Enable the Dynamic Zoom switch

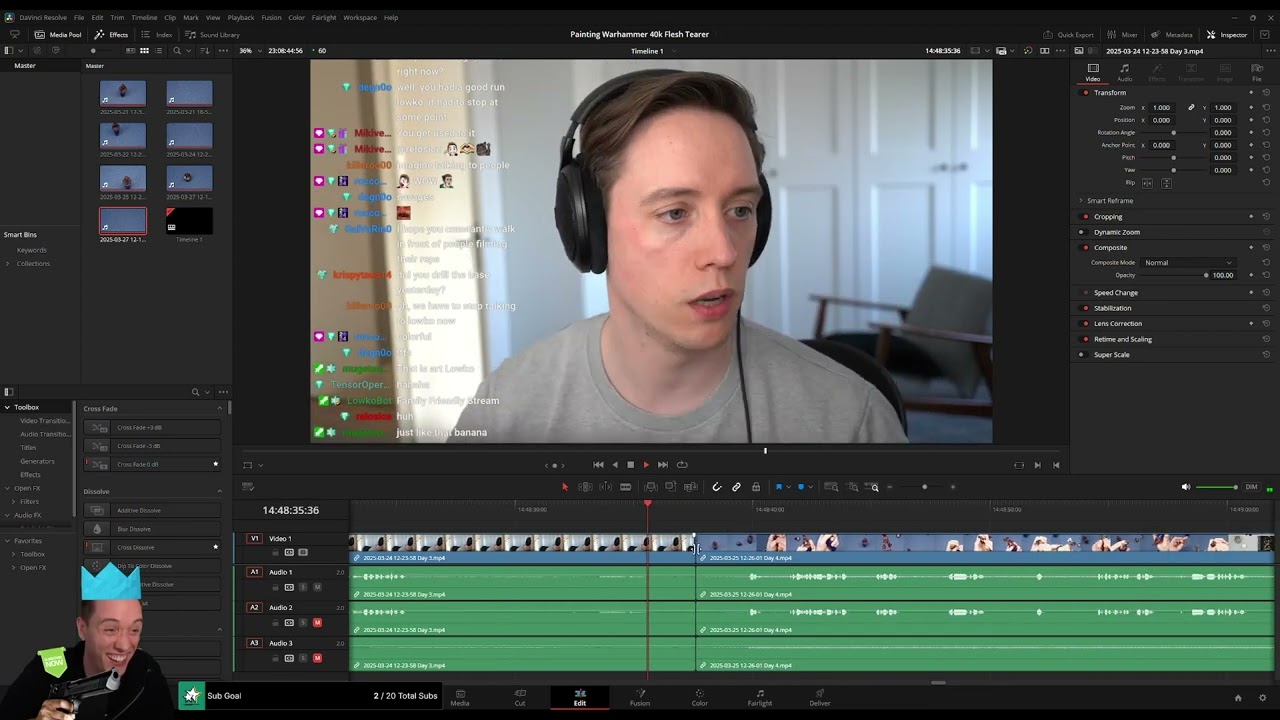click(x=1082, y=232)
